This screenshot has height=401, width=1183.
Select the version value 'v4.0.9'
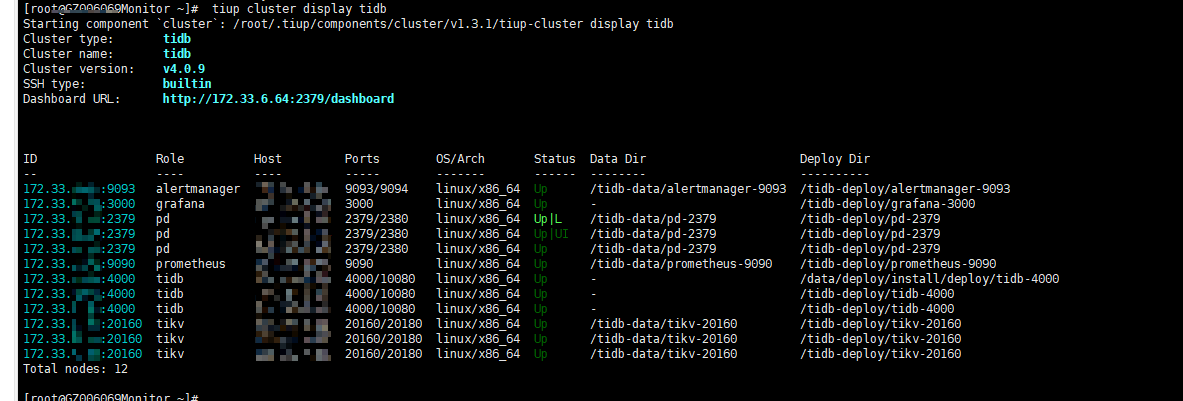[x=184, y=69]
